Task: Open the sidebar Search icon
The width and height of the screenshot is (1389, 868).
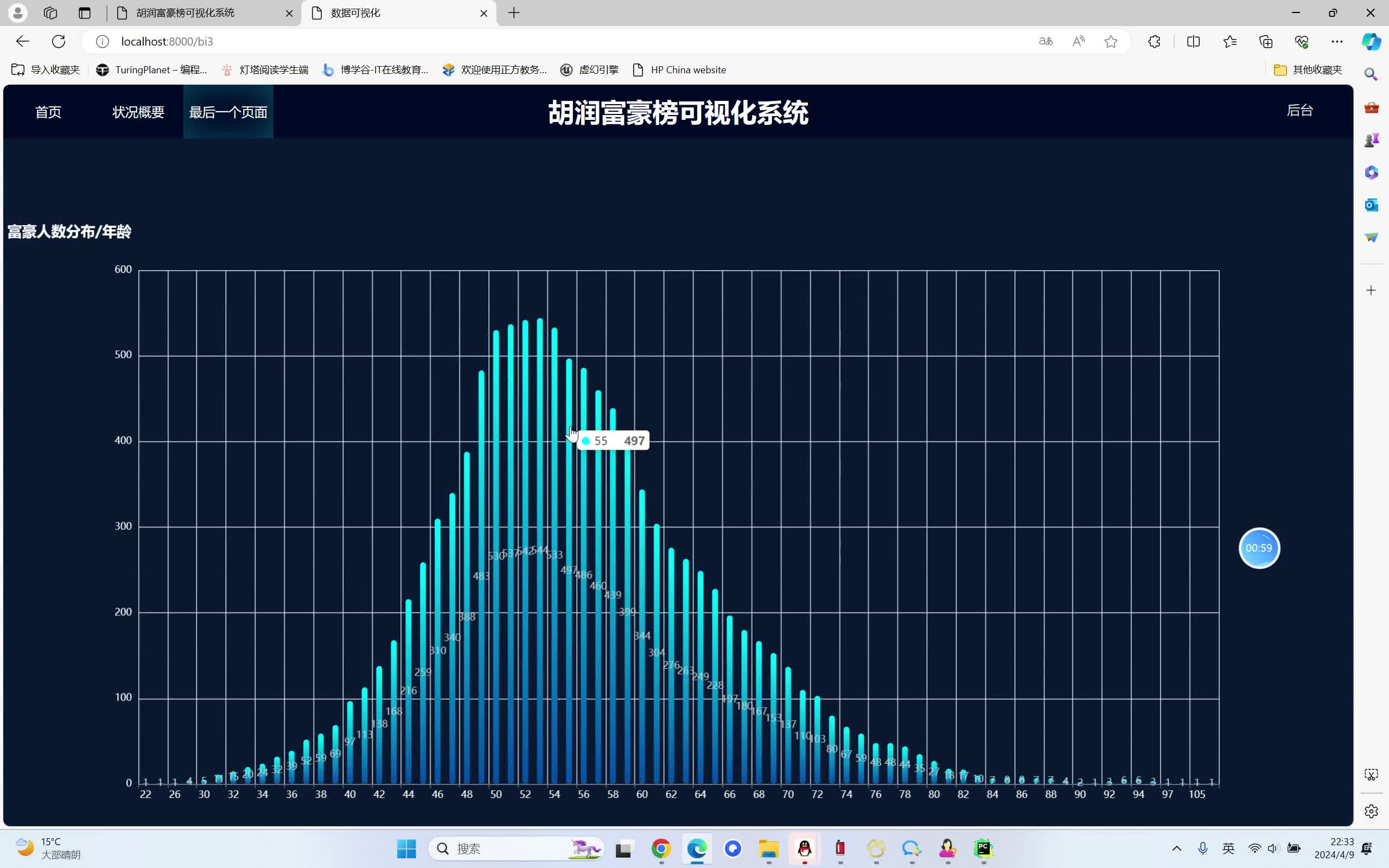Action: tap(1371, 74)
